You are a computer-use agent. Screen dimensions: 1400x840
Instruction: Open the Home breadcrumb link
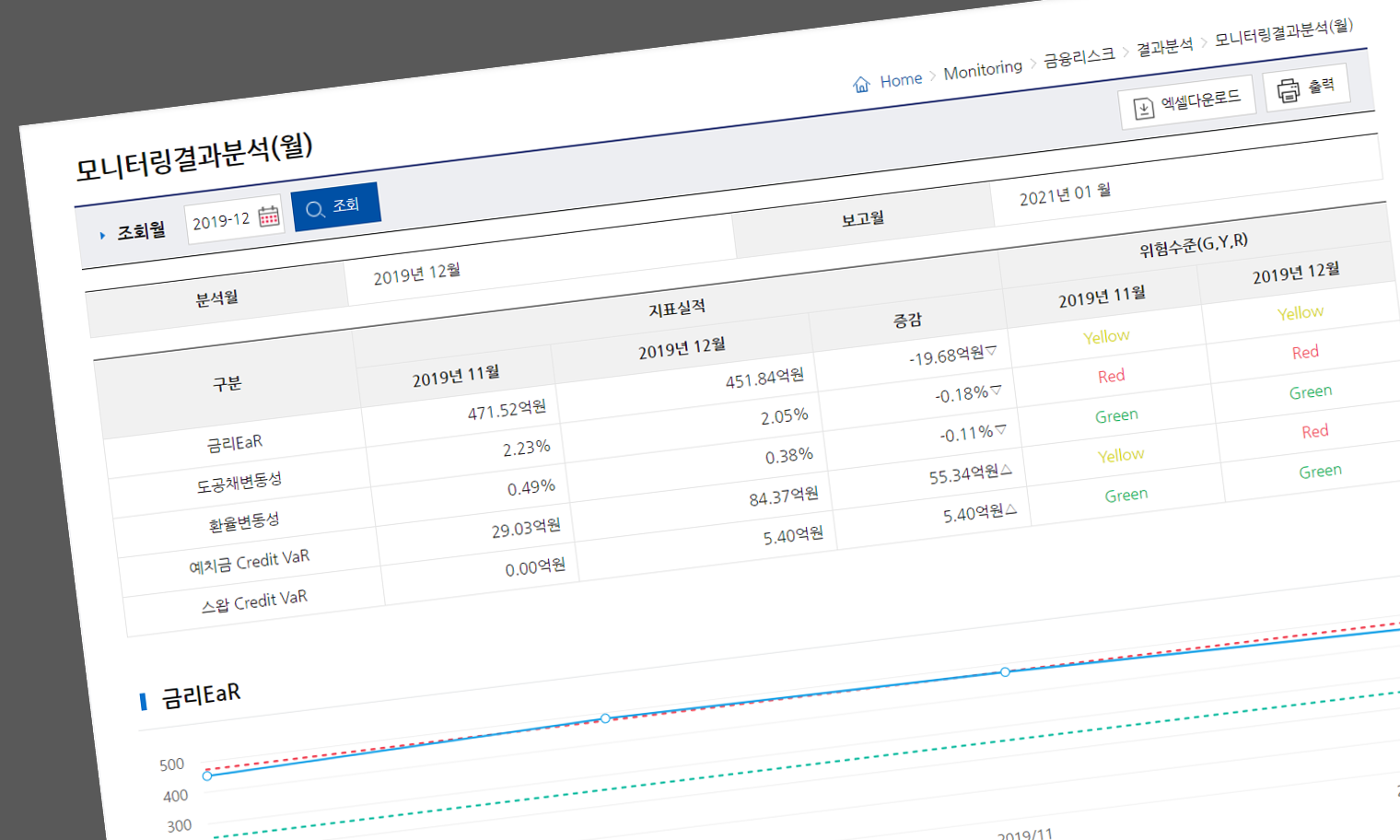(x=900, y=80)
